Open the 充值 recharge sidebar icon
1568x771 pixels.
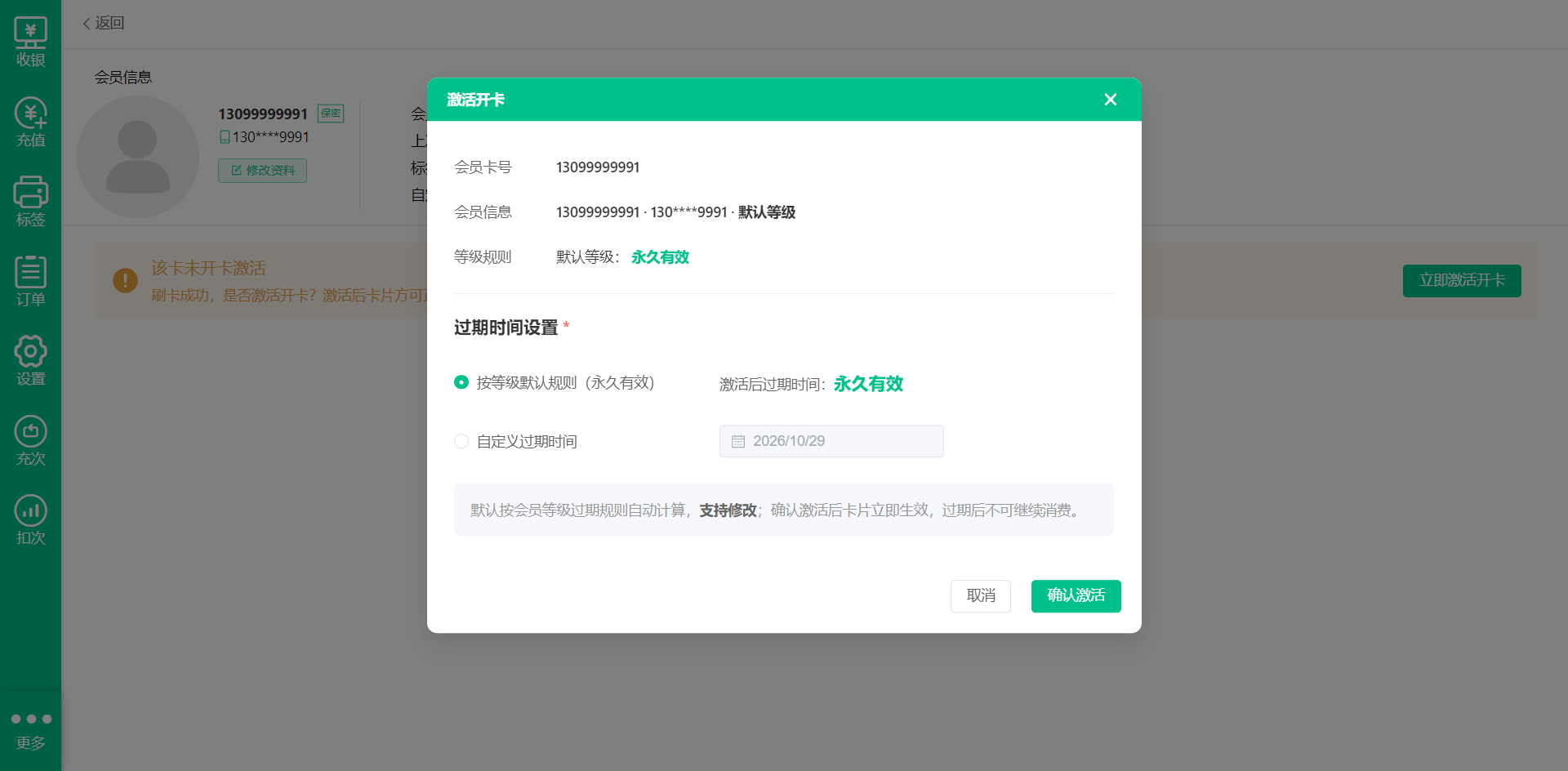click(30, 123)
